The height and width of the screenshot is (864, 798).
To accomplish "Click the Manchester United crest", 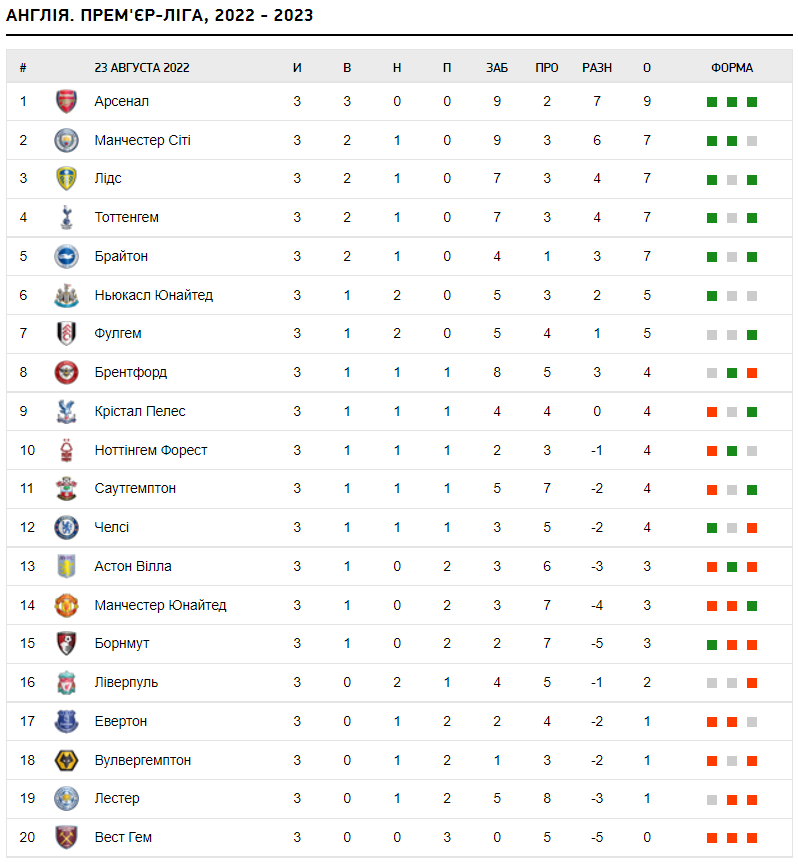I will 66,605.
